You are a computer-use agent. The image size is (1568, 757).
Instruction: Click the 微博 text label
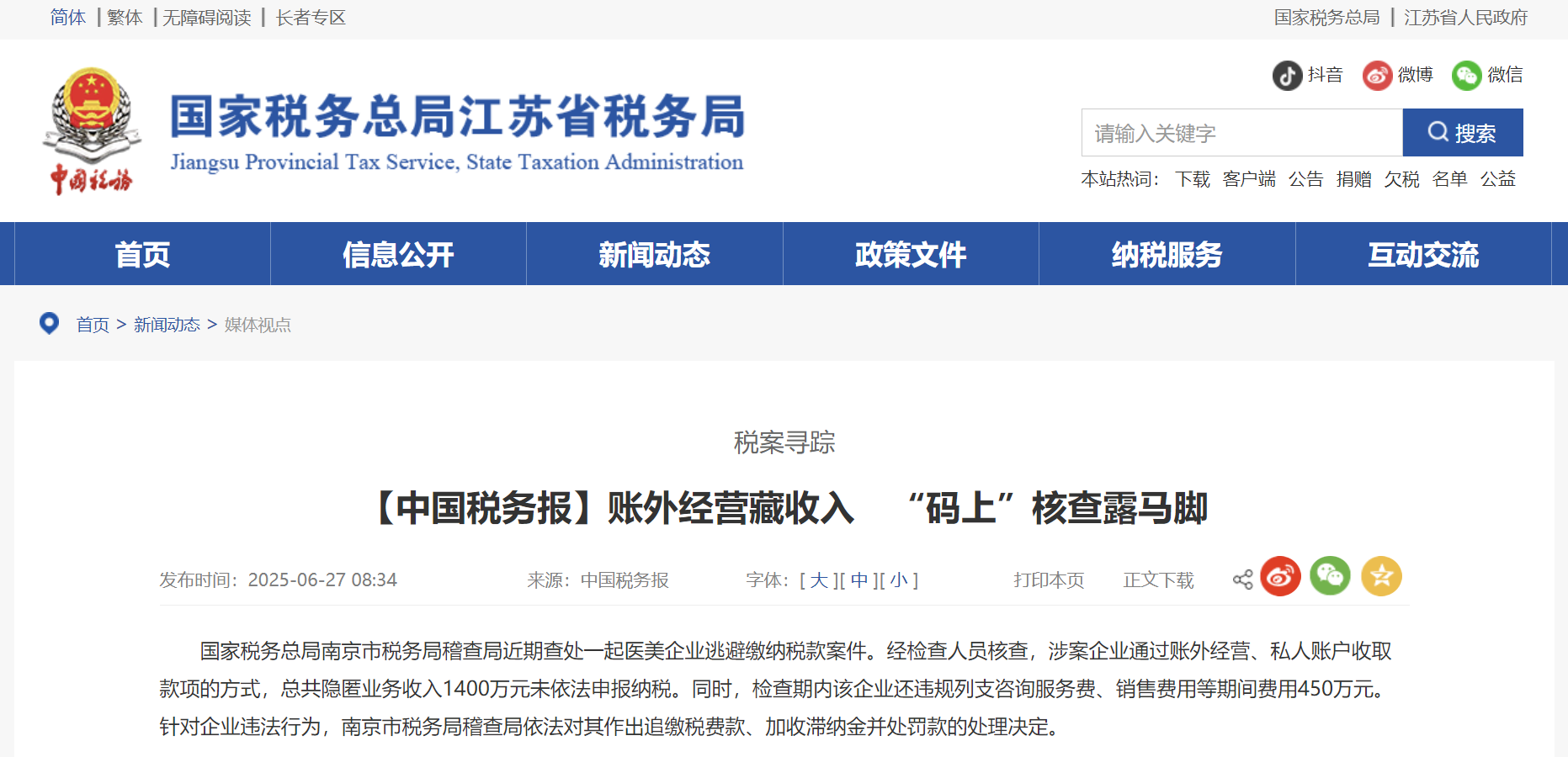(x=1416, y=75)
